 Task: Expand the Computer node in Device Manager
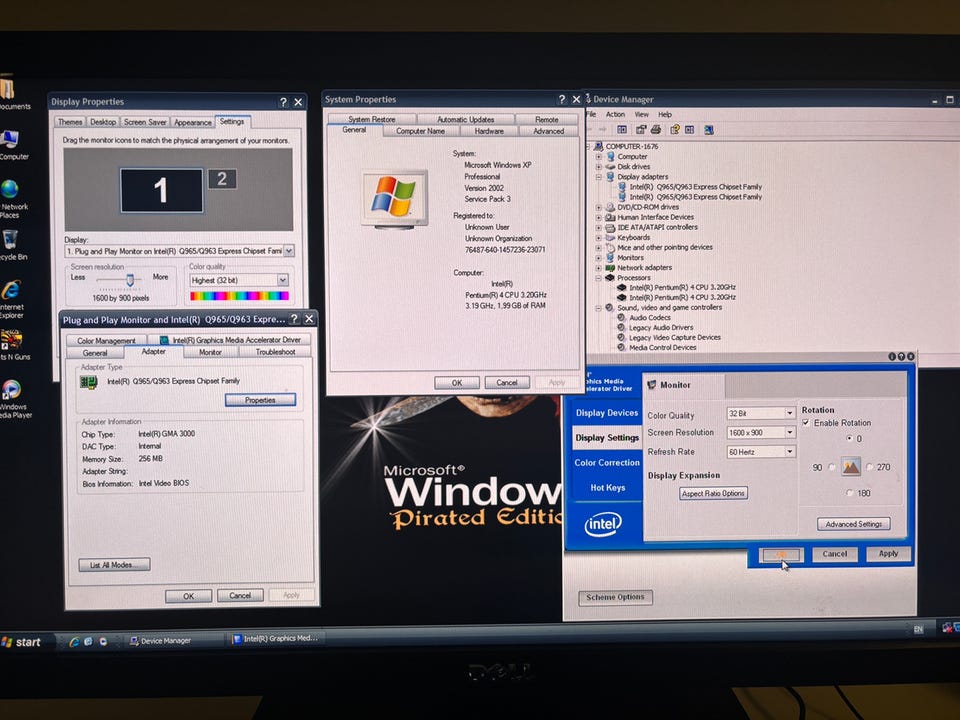(x=599, y=157)
